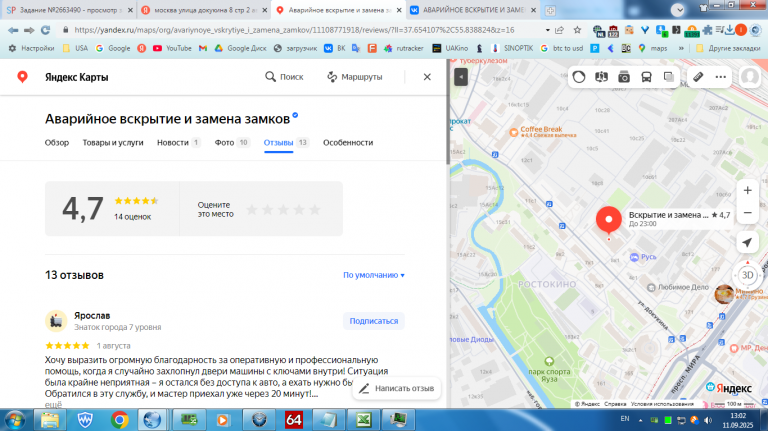
Task: Reload the page with refresh icon
Action: pyautogui.click(x=46, y=30)
